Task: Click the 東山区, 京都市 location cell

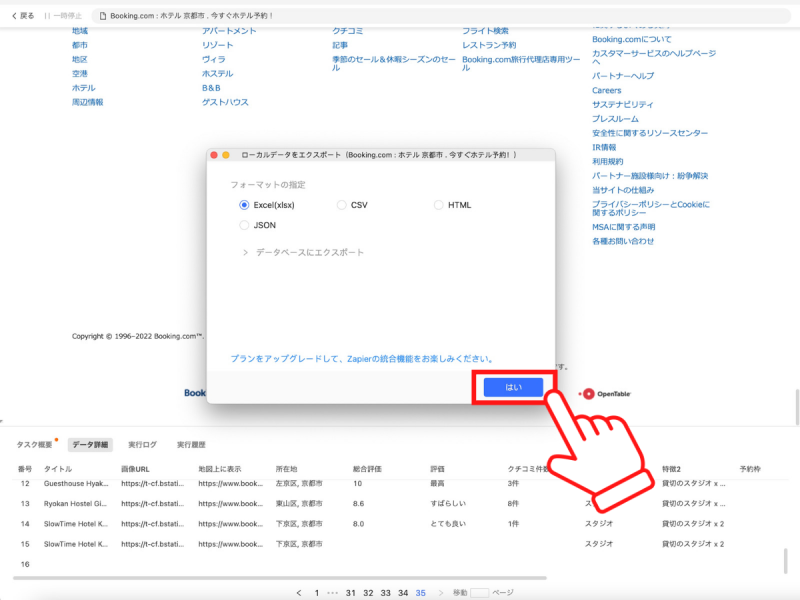Action: pyautogui.click(x=299, y=504)
